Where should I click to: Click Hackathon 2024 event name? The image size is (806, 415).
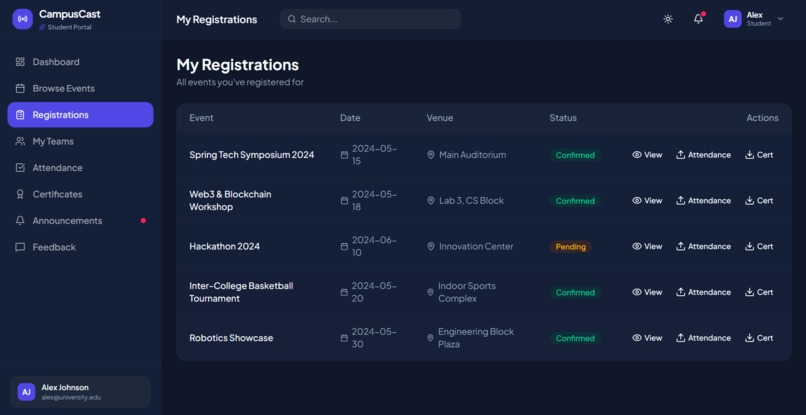pyautogui.click(x=225, y=246)
